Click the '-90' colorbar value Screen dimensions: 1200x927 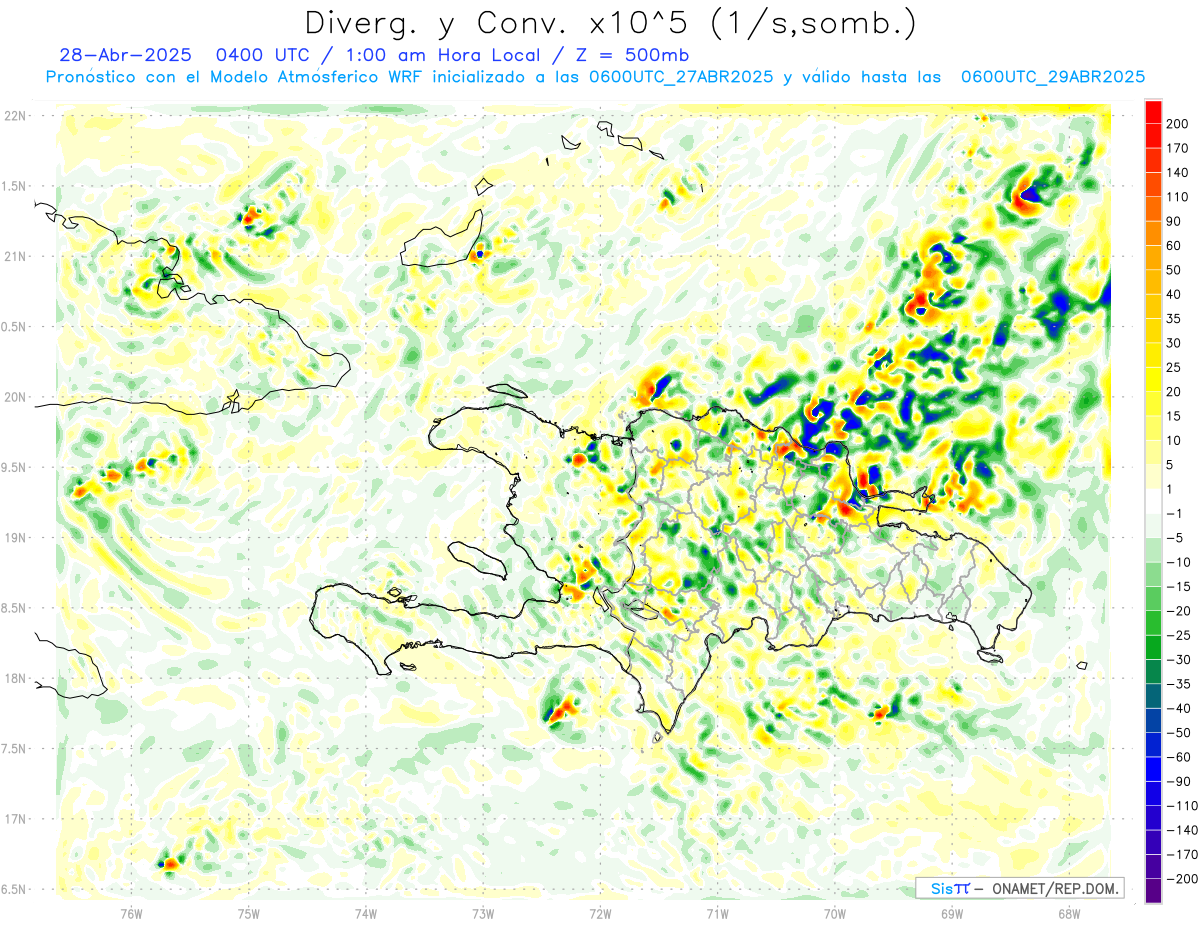[1176, 781]
